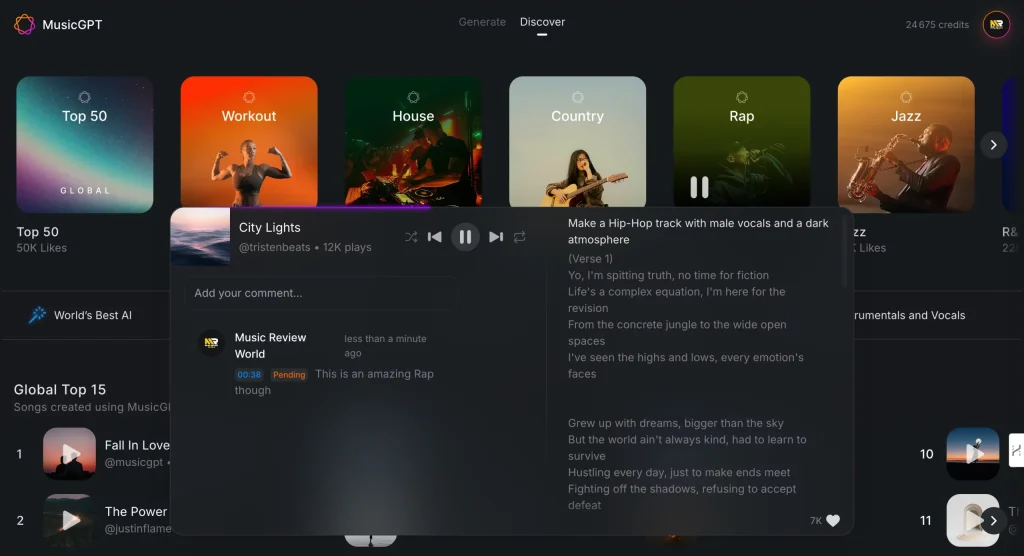Screen dimensions: 1024x556
Task: Play The Power song at rank 2
Action: point(69,520)
